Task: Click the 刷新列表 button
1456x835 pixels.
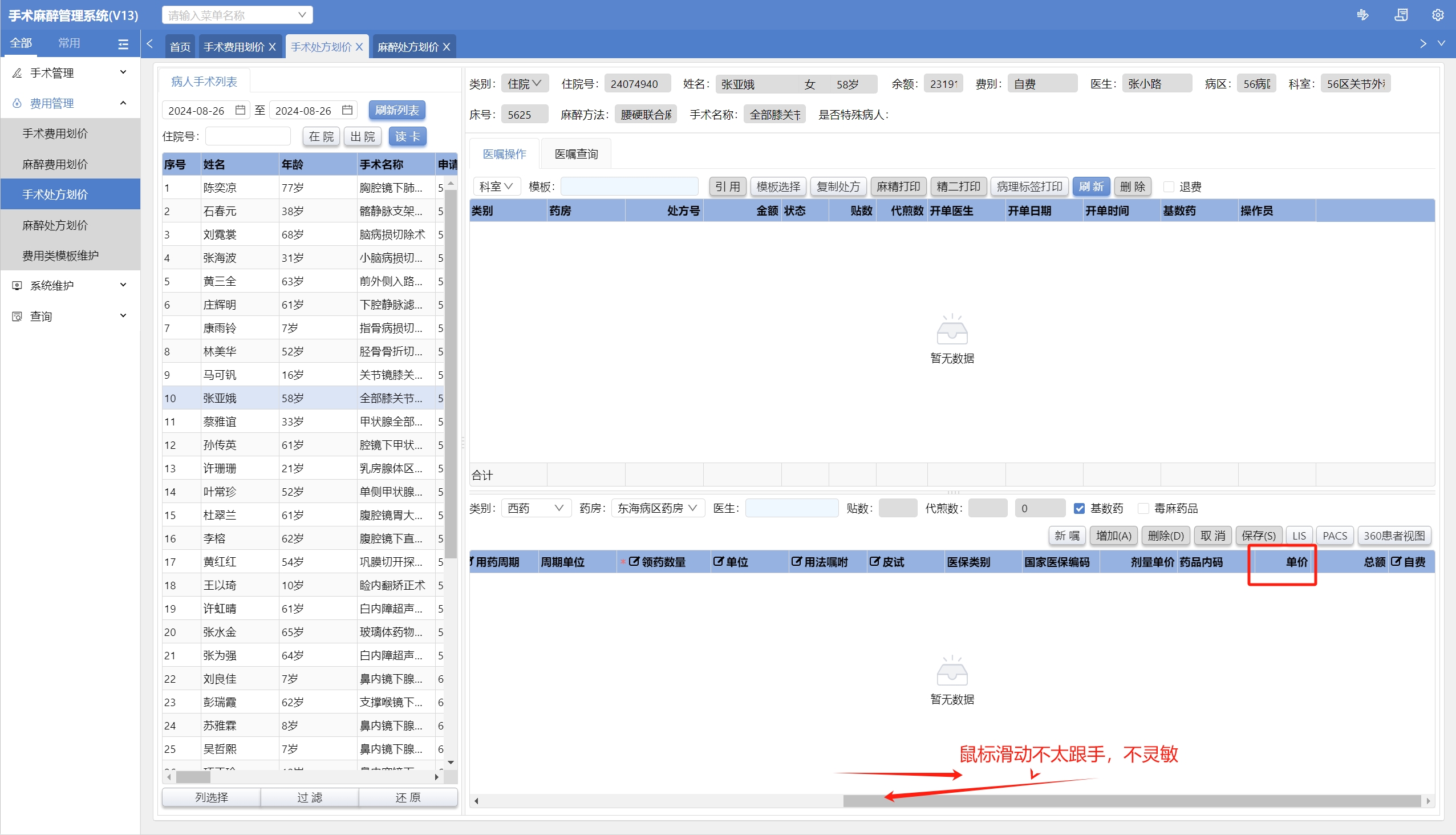Action: tap(397, 110)
